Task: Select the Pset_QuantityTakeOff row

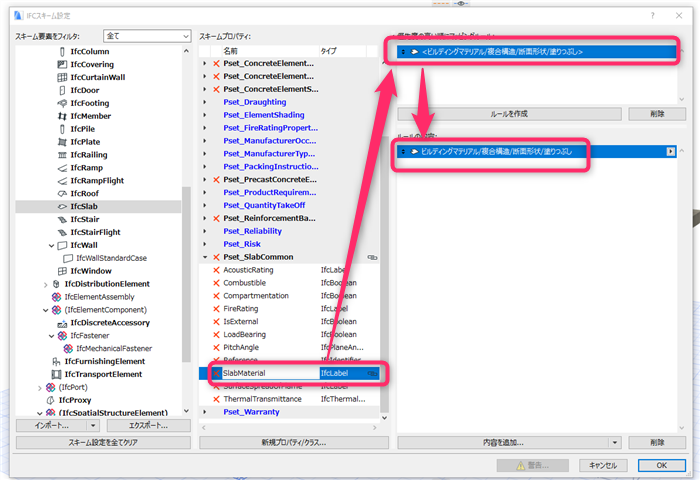Action: [289, 205]
